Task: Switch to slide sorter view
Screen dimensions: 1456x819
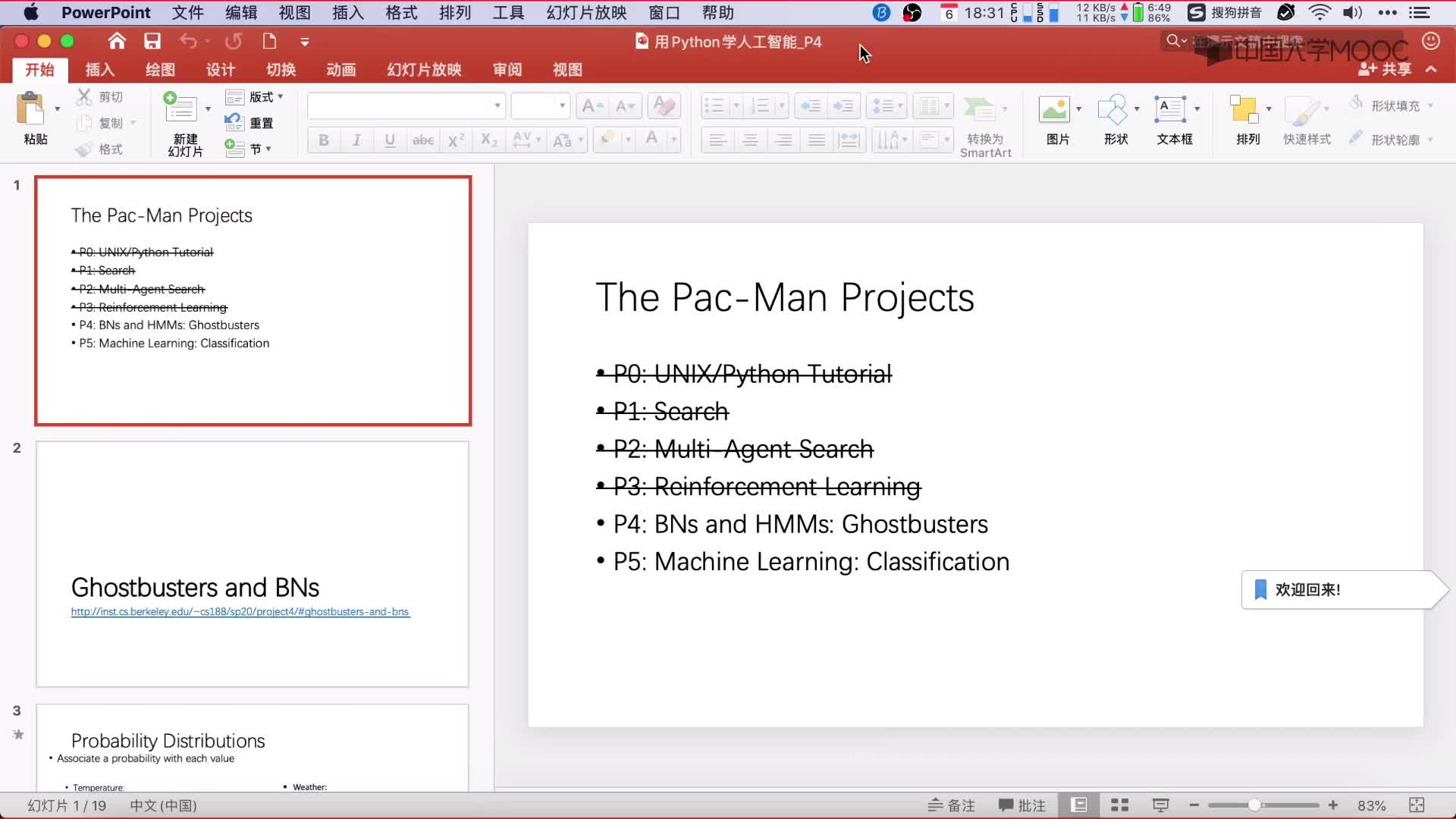Action: (x=1119, y=805)
